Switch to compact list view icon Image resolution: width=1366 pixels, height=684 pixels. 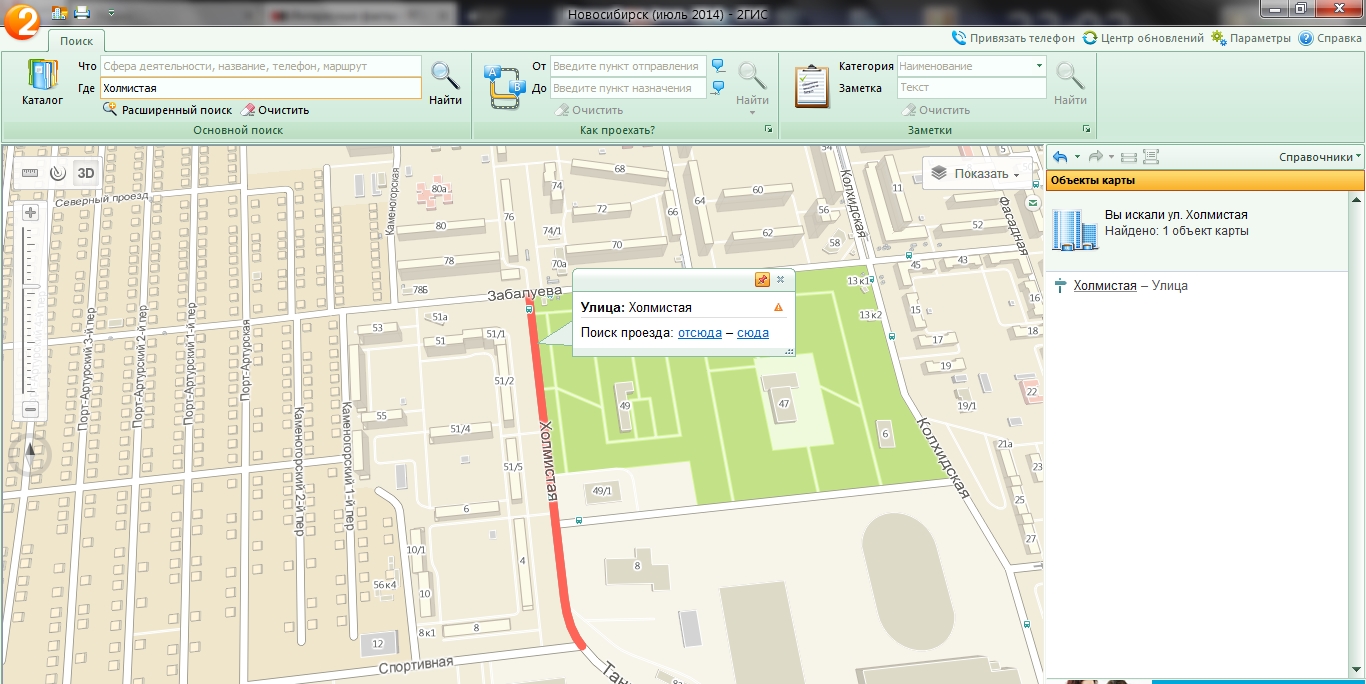[1128, 157]
